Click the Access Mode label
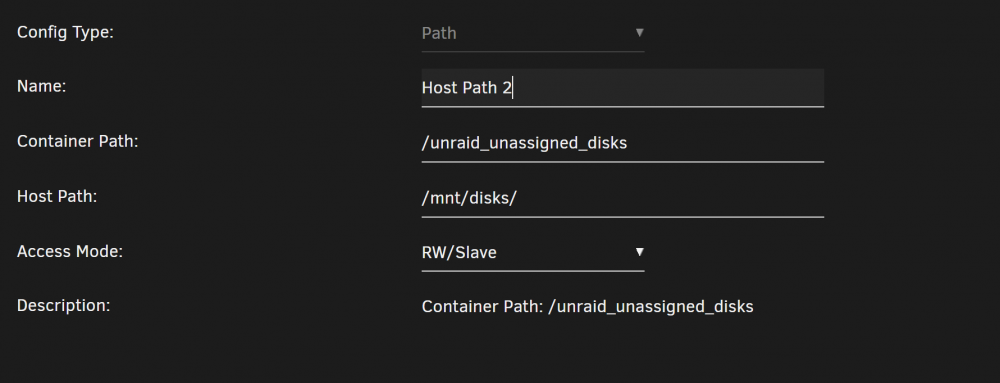Screen dimensions: 1000x383 (x=70, y=251)
